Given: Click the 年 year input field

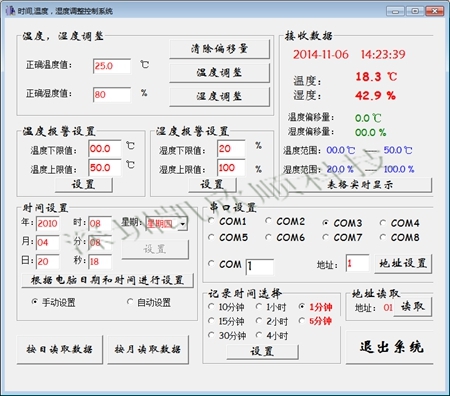Looking at the screenshot, I should (x=48, y=223).
